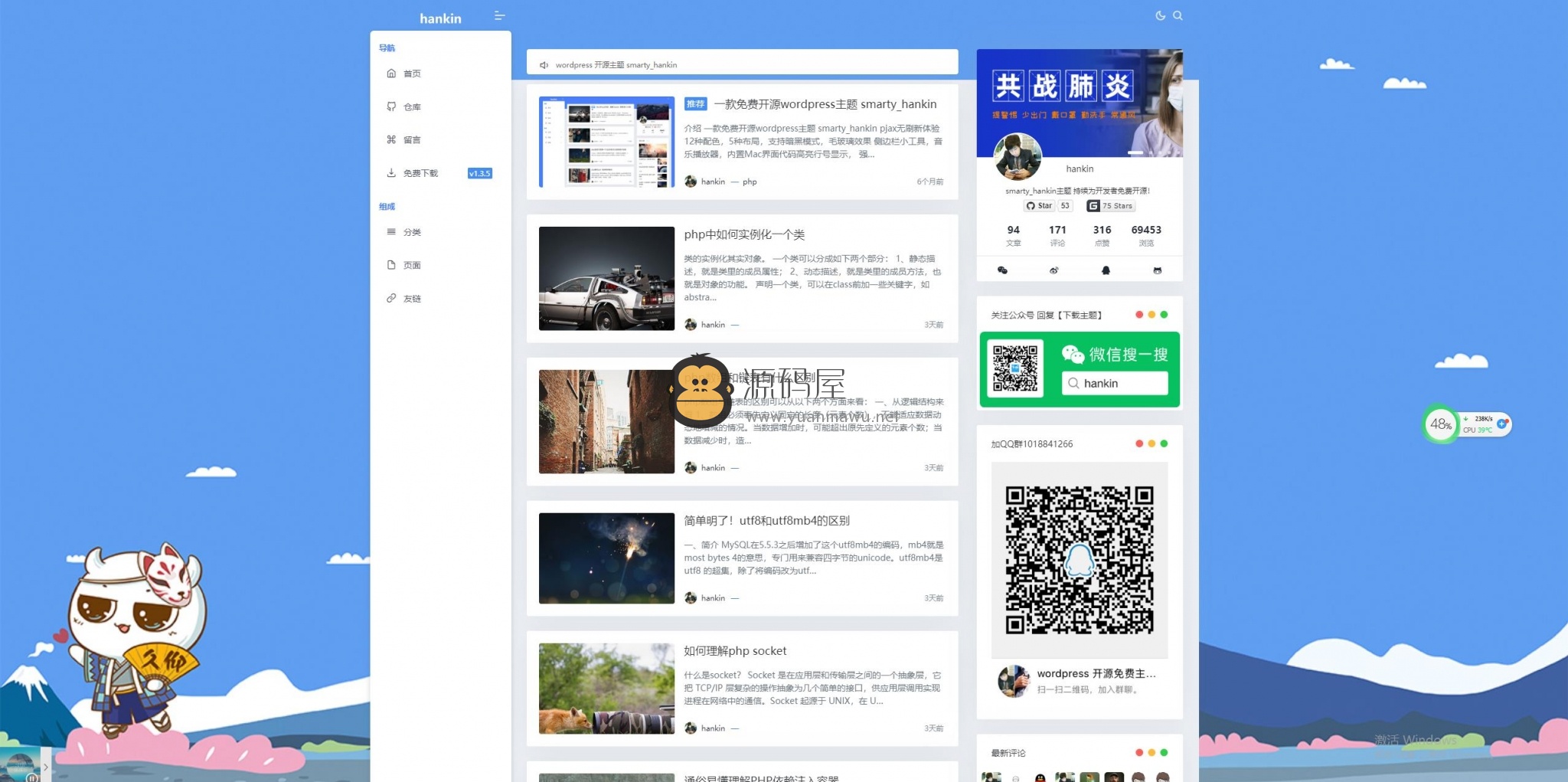
Task: Click the php category tag on first article
Action: coord(750,182)
